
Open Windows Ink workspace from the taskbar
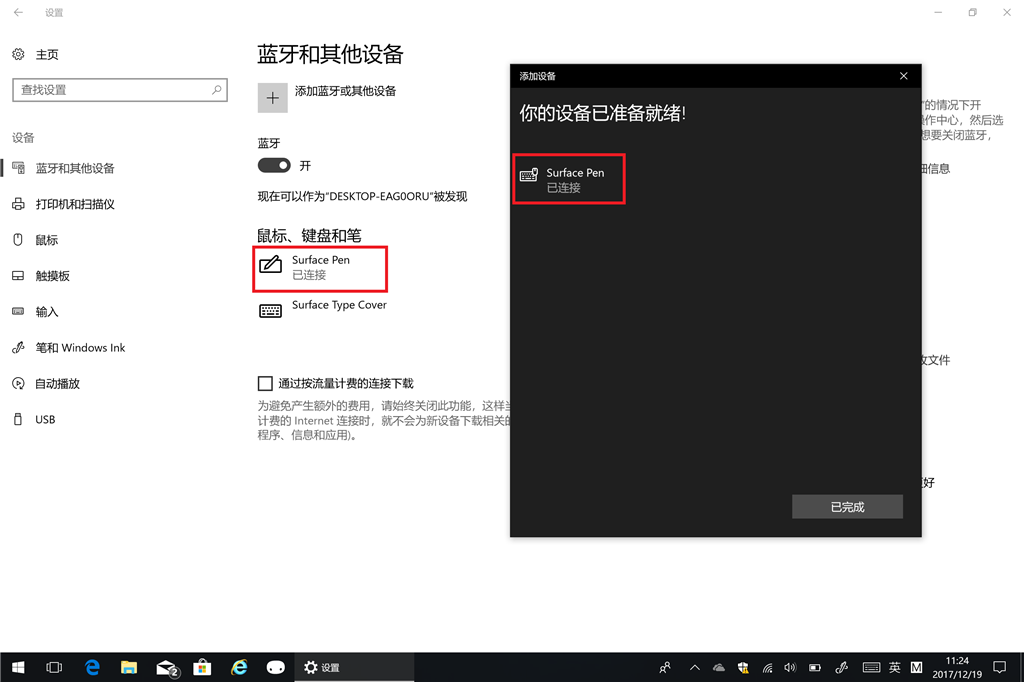841,667
